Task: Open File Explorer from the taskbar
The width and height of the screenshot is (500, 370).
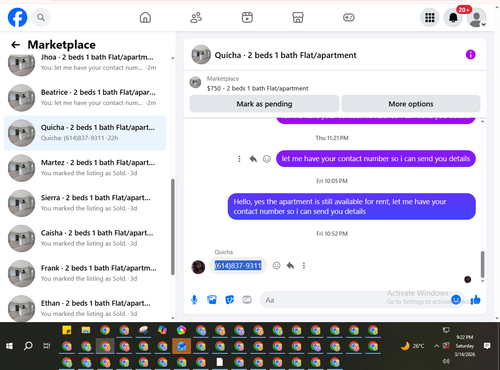Action: tap(86, 330)
